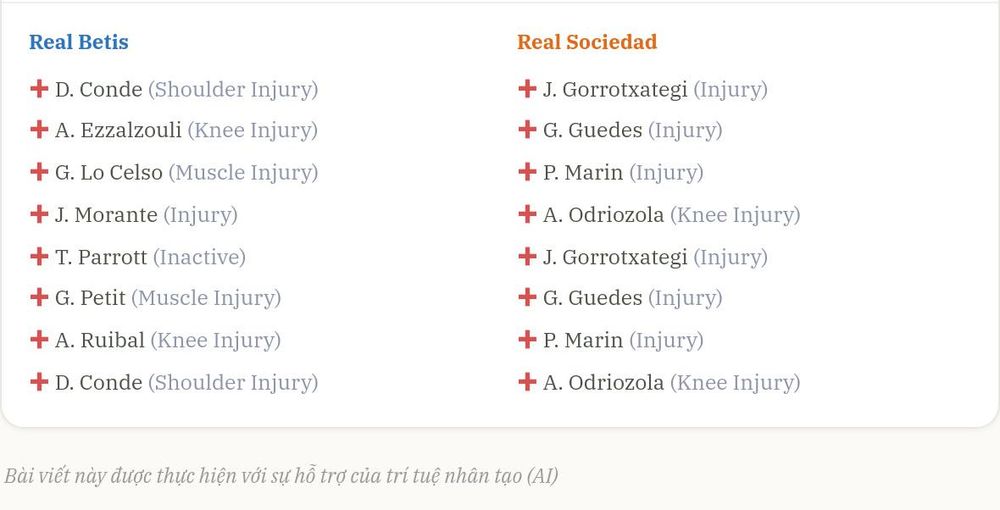The image size is (1000, 510).
Task: Open the Real Sociedad team heading
Action: 587,42
